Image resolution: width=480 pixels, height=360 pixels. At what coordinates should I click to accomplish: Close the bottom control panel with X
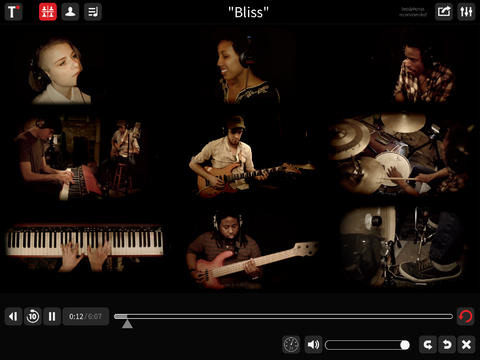(x=466, y=344)
